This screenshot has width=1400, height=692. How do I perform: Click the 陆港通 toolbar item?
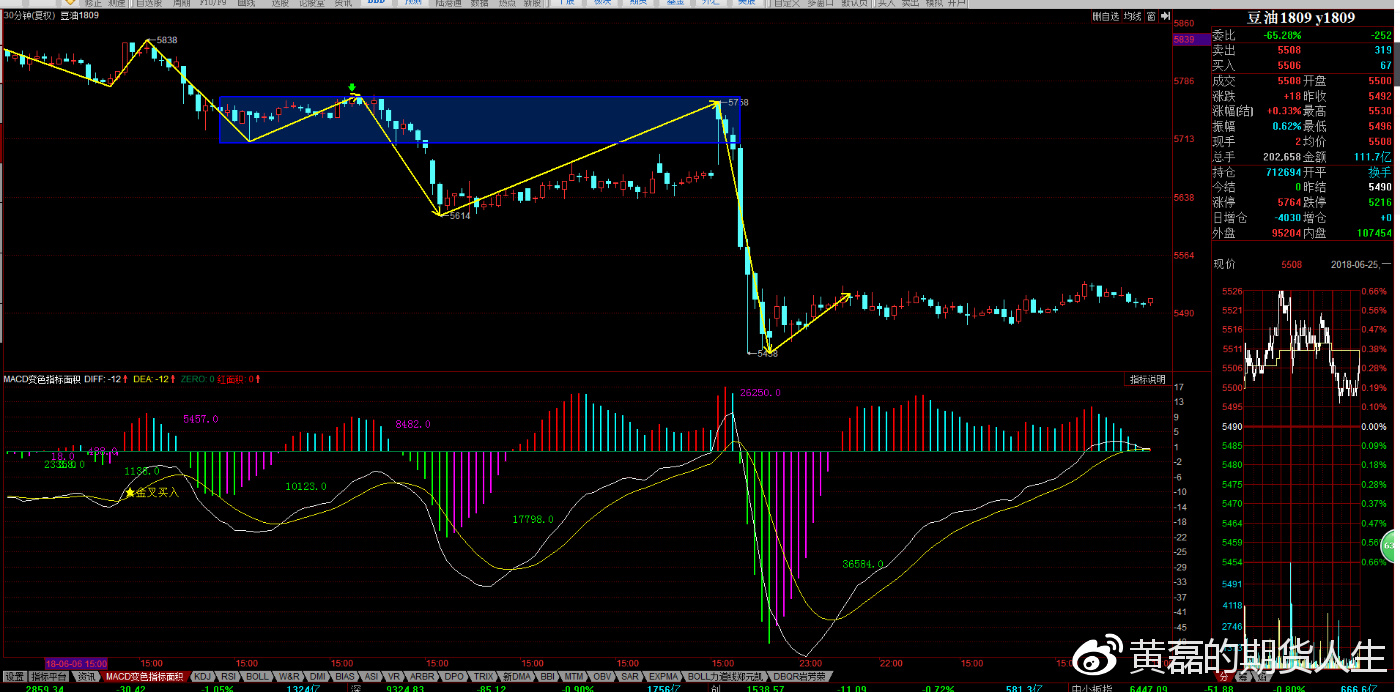pos(447,4)
